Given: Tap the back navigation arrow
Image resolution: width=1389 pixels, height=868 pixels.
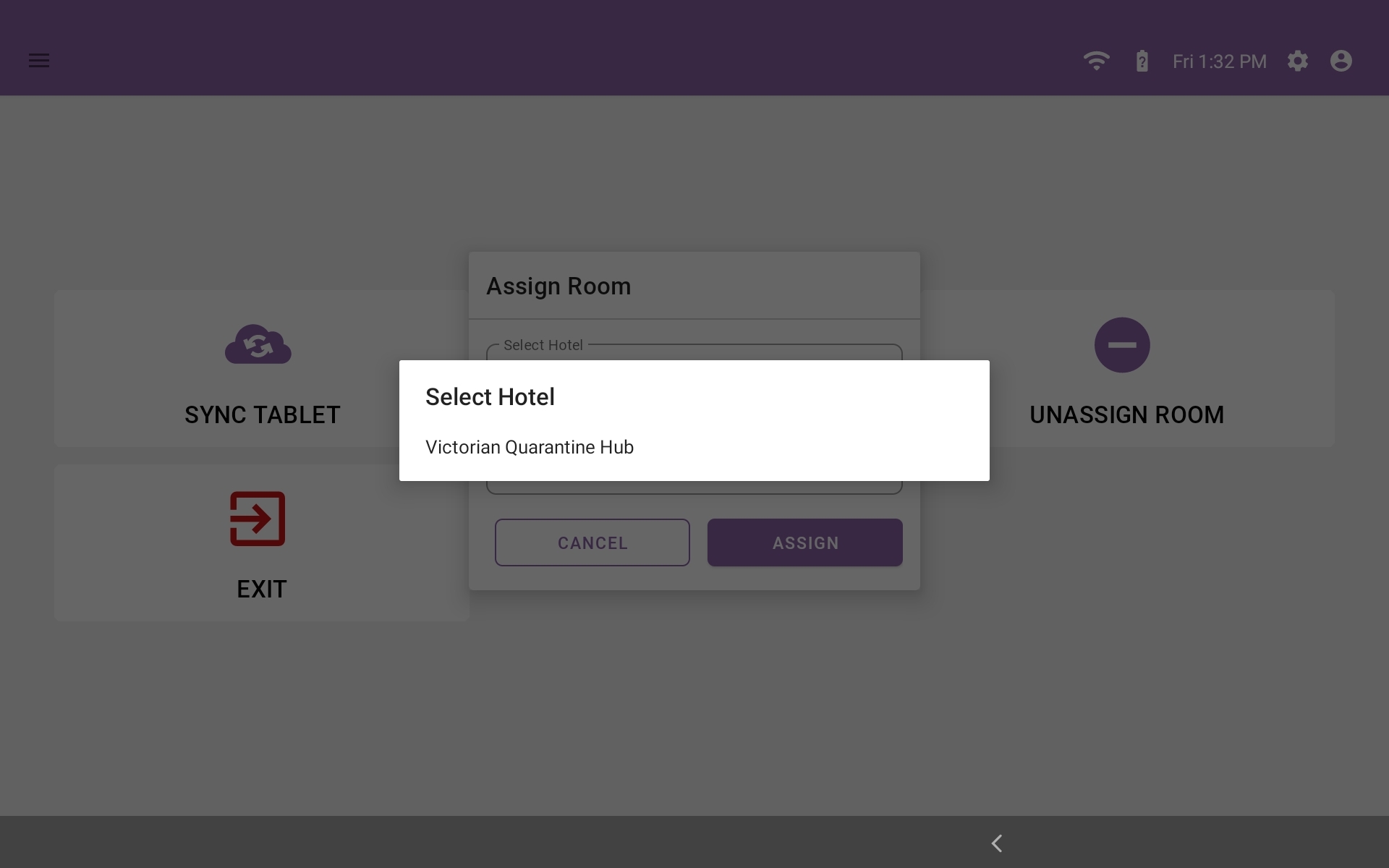Looking at the screenshot, I should [997, 843].
